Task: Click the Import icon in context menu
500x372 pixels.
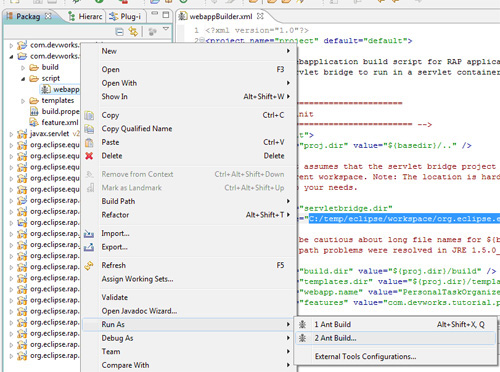Action: [x=89, y=234]
